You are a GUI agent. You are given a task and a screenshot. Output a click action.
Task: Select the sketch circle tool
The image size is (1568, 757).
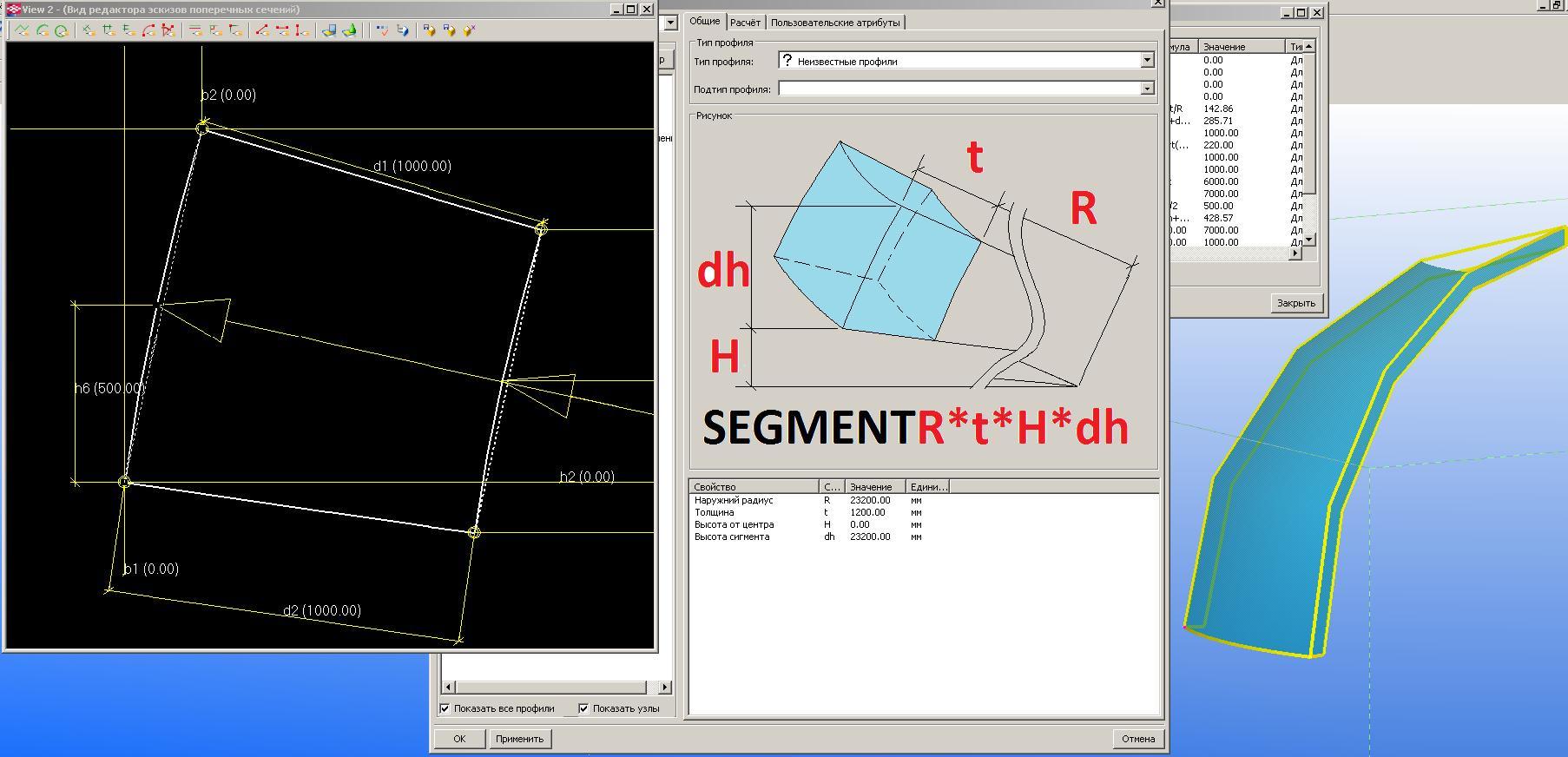(x=61, y=30)
